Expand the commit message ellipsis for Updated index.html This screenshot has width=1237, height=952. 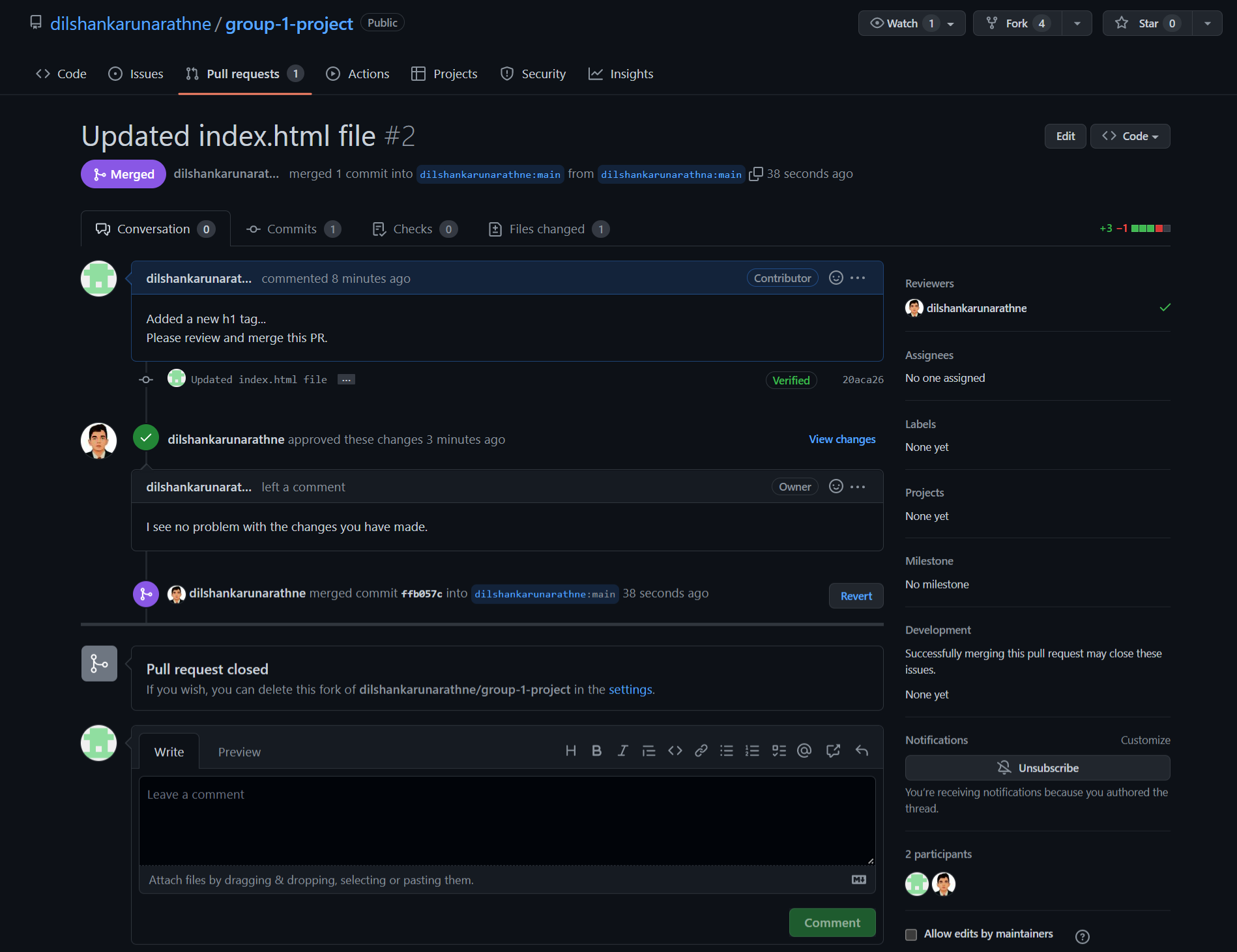pos(346,379)
